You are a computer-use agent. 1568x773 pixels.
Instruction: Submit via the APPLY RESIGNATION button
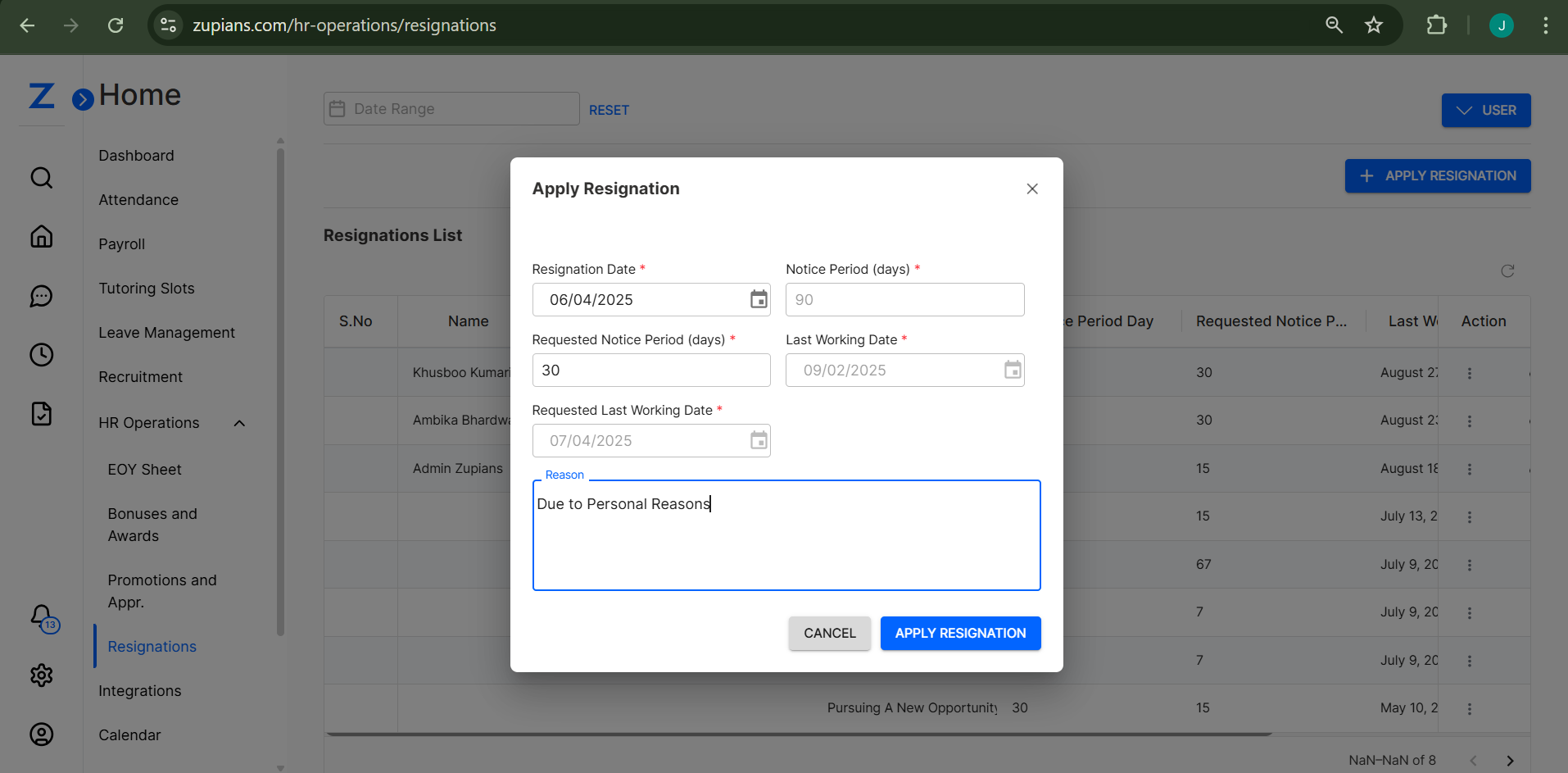tap(960, 633)
